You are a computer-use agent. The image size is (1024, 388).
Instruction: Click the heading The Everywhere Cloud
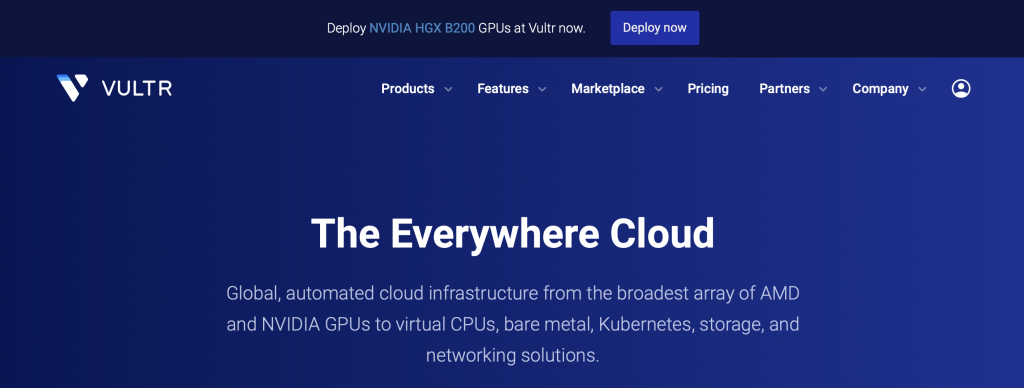513,233
